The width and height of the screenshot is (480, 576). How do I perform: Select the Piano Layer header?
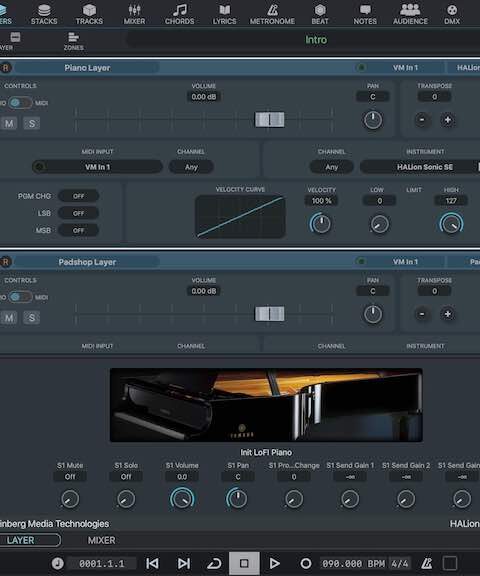[x=87, y=68]
